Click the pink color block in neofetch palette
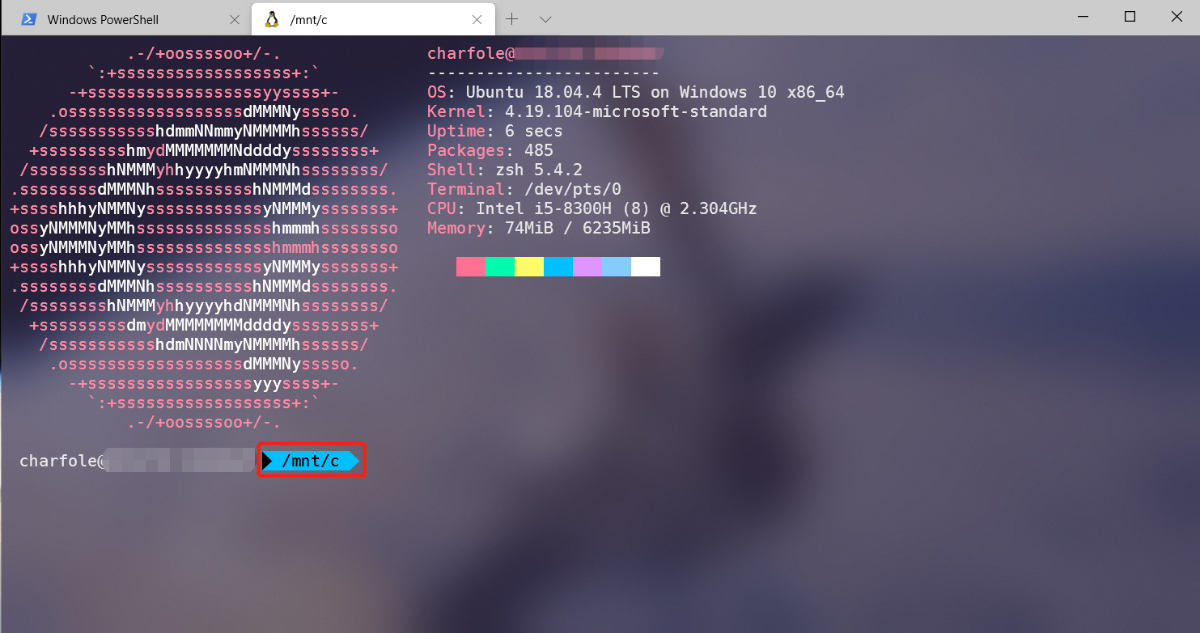The width and height of the screenshot is (1200, 633). [471, 267]
